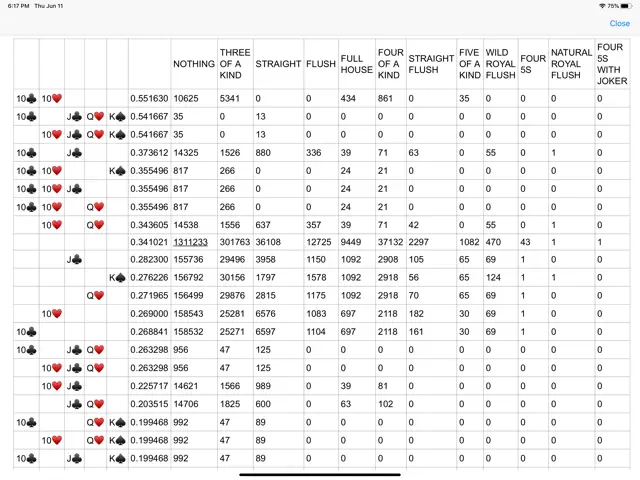Viewport: 640px width, 480px height.
Task: Click the value 2297
Action: click(x=419, y=242)
